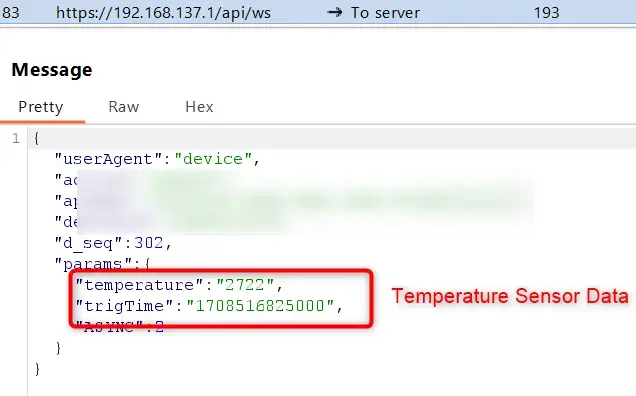Click the Temperature Sensor Data annotation

coord(510,296)
